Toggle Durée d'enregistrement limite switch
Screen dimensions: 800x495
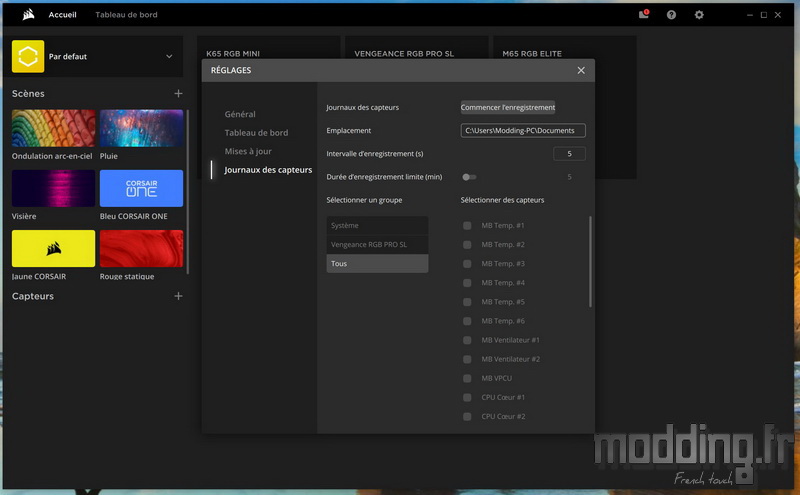tap(469, 177)
